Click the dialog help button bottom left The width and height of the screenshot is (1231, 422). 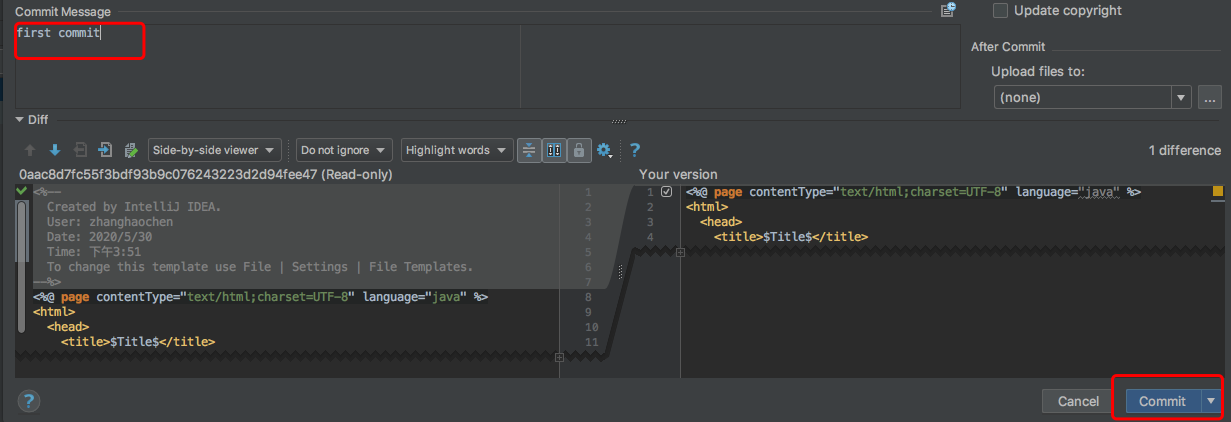[28, 401]
